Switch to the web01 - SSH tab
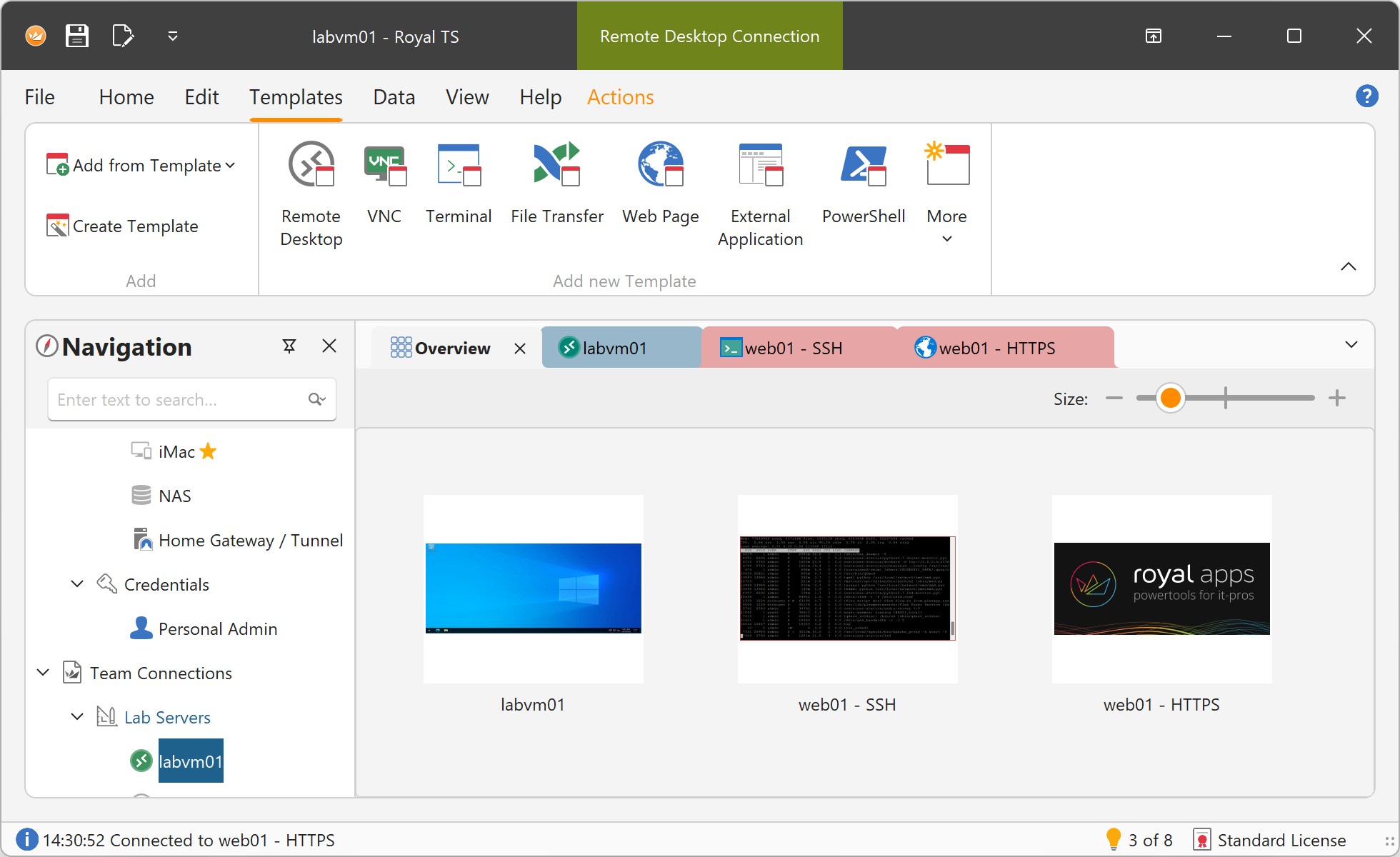1400x857 pixels. [x=793, y=348]
